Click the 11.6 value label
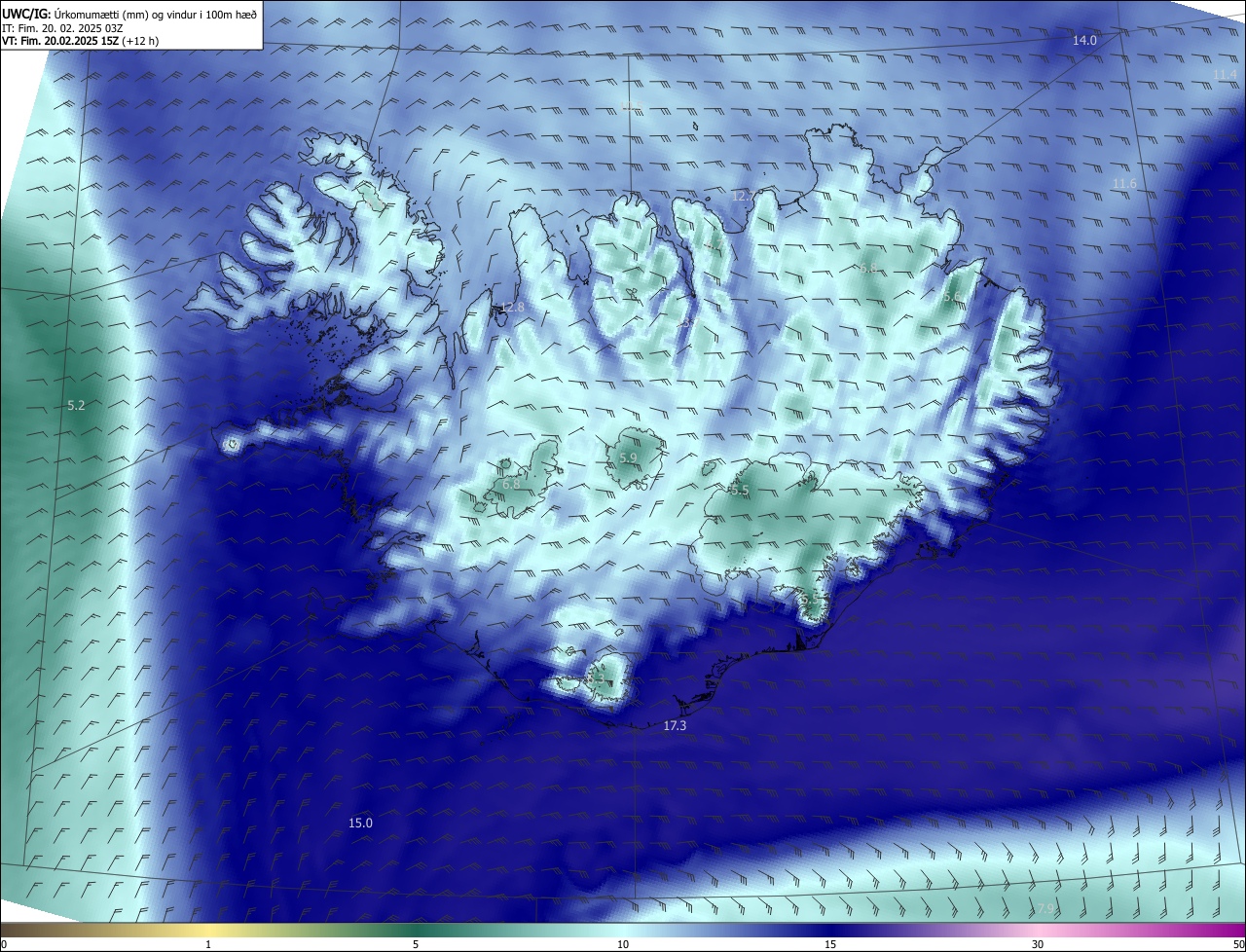This screenshot has width=1246, height=952. (1124, 184)
